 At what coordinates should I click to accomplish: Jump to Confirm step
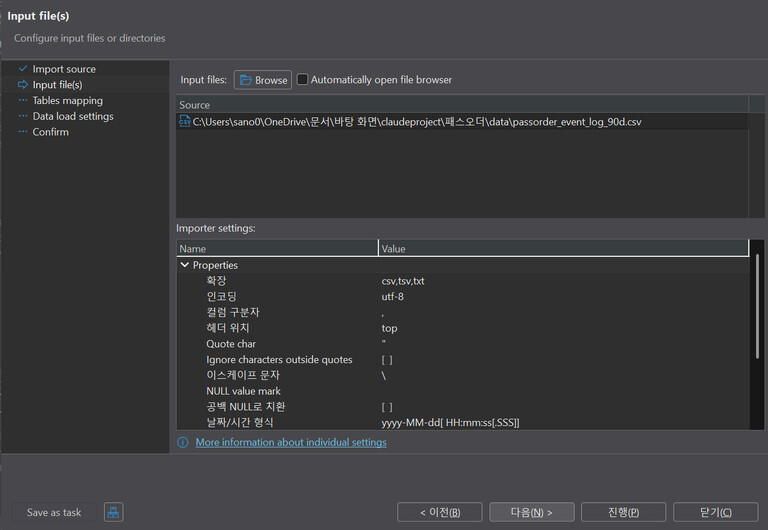coord(50,132)
